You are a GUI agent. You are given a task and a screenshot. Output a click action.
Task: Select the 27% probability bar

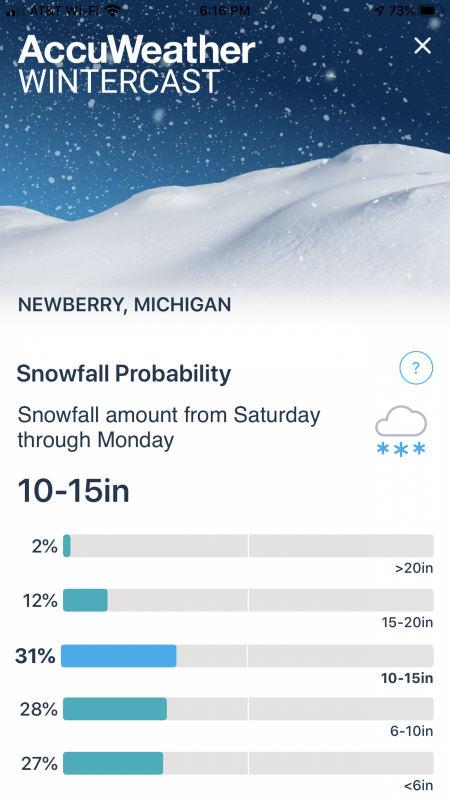click(x=248, y=763)
